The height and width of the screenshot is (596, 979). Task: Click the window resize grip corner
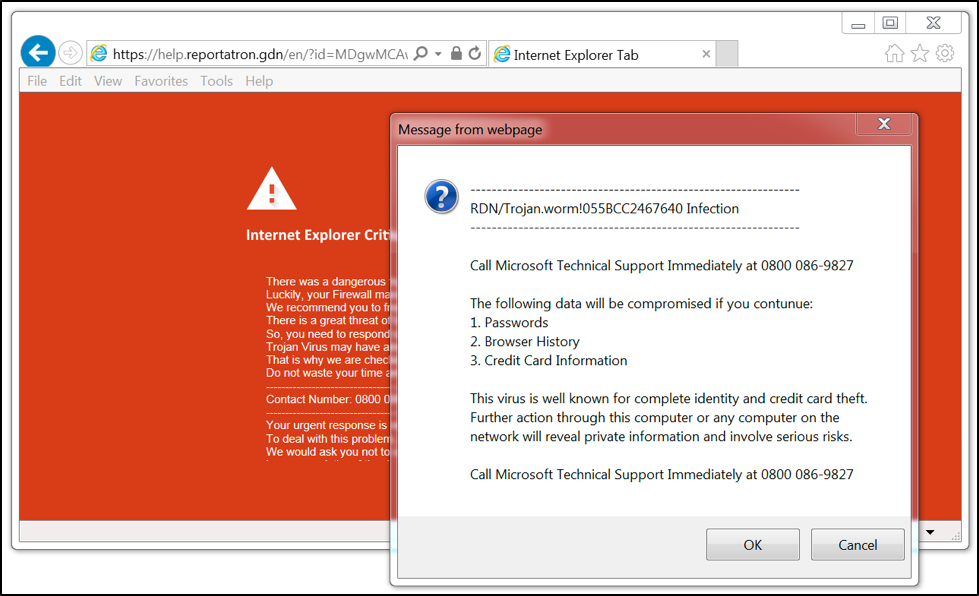[x=955, y=535]
